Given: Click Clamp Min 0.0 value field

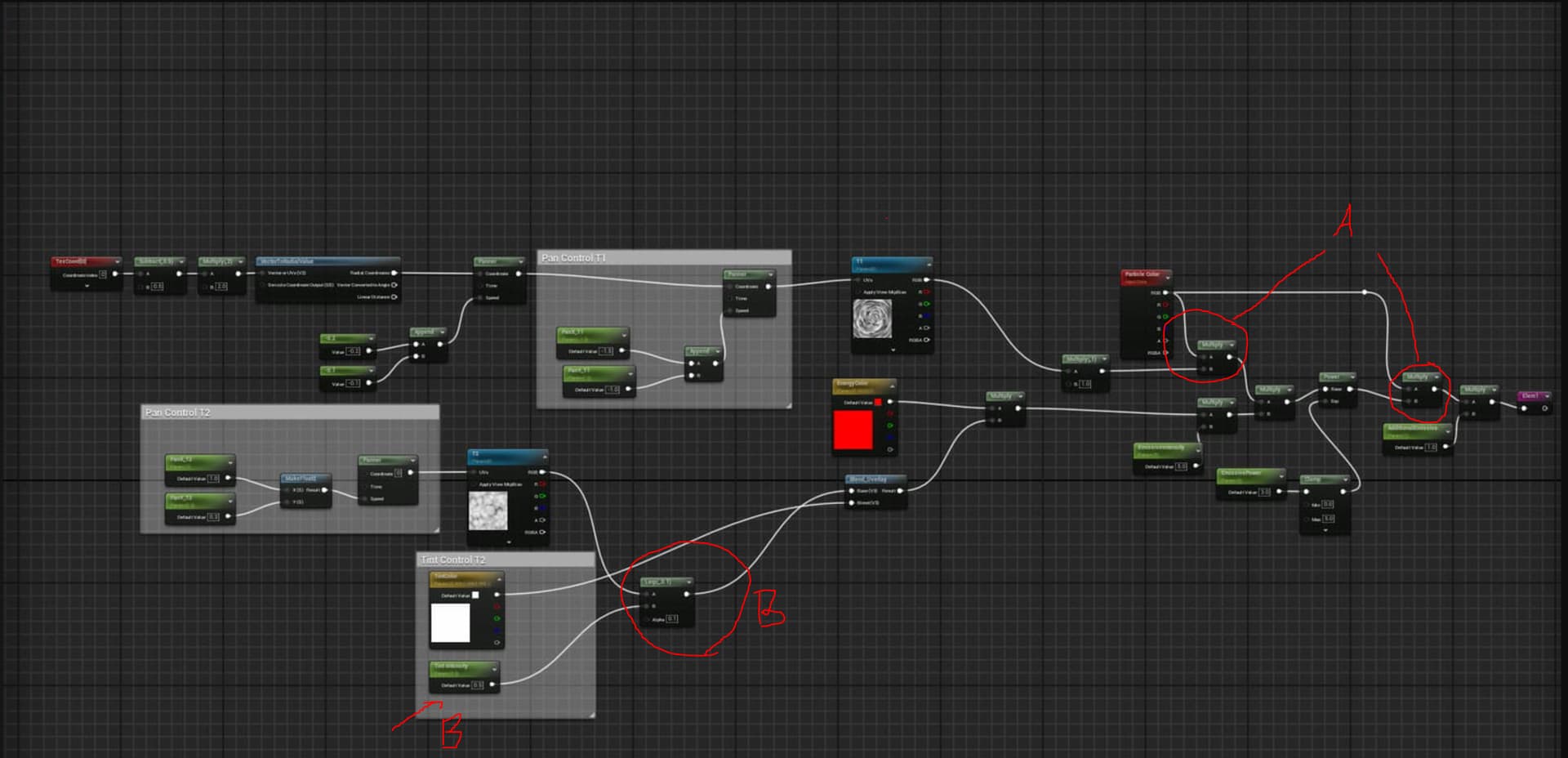Looking at the screenshot, I should pyautogui.click(x=1328, y=504).
